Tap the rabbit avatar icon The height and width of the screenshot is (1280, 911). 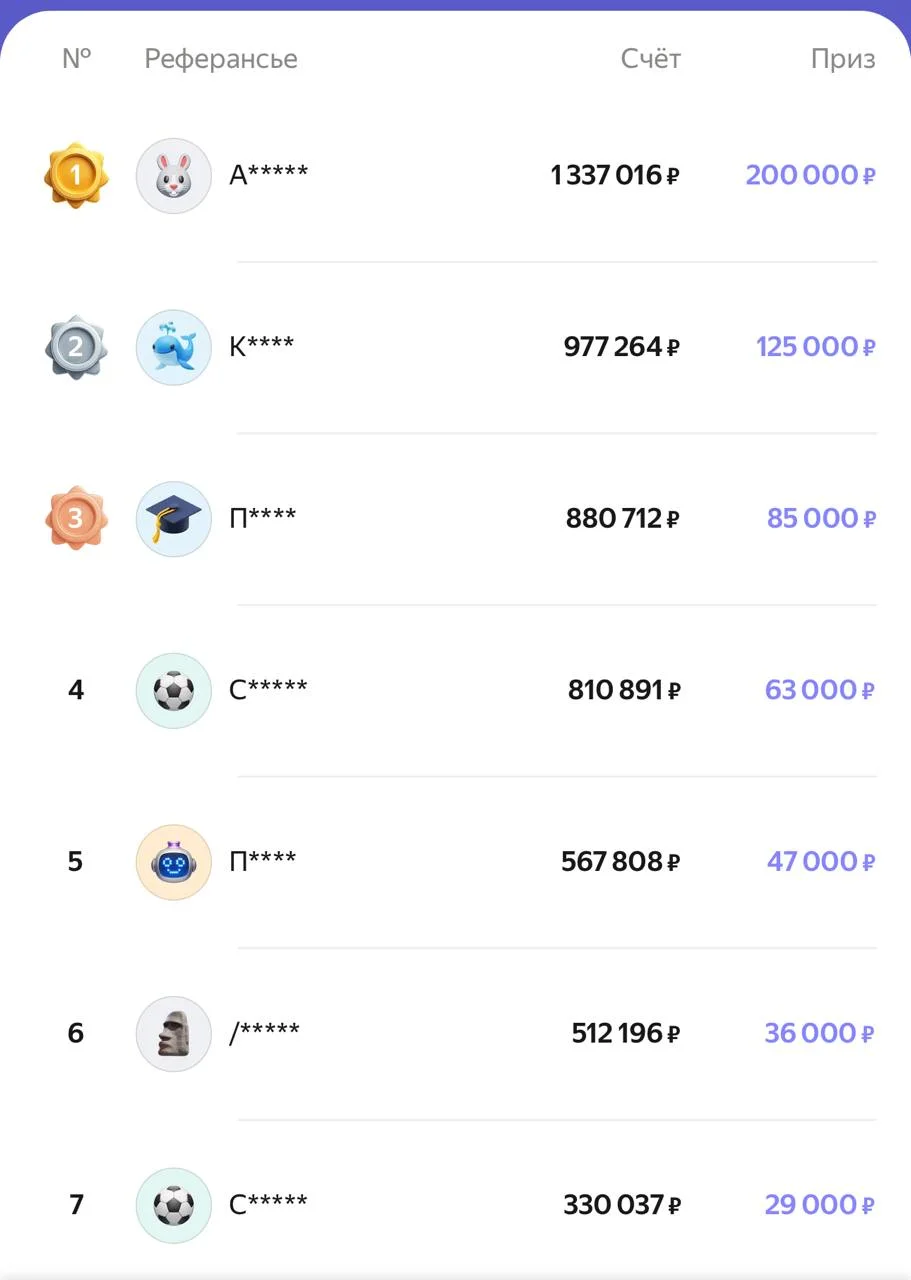click(x=174, y=176)
